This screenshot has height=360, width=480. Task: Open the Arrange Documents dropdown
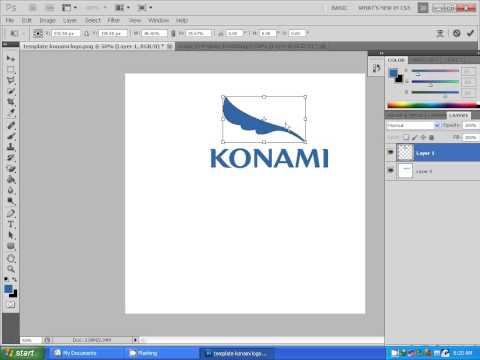pyautogui.click(x=122, y=7)
